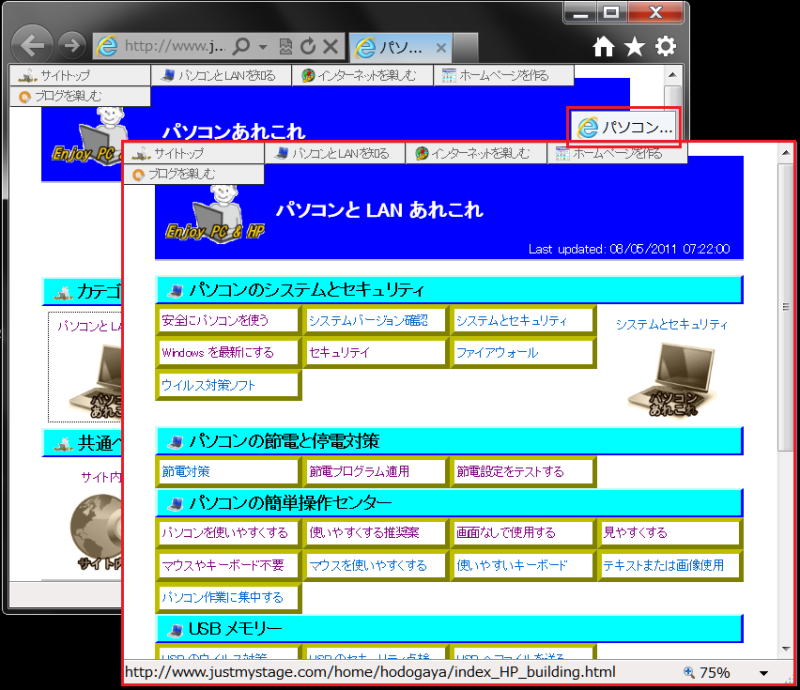Click the Refresh icon in address bar
This screenshot has width=800, height=690.
(308, 46)
